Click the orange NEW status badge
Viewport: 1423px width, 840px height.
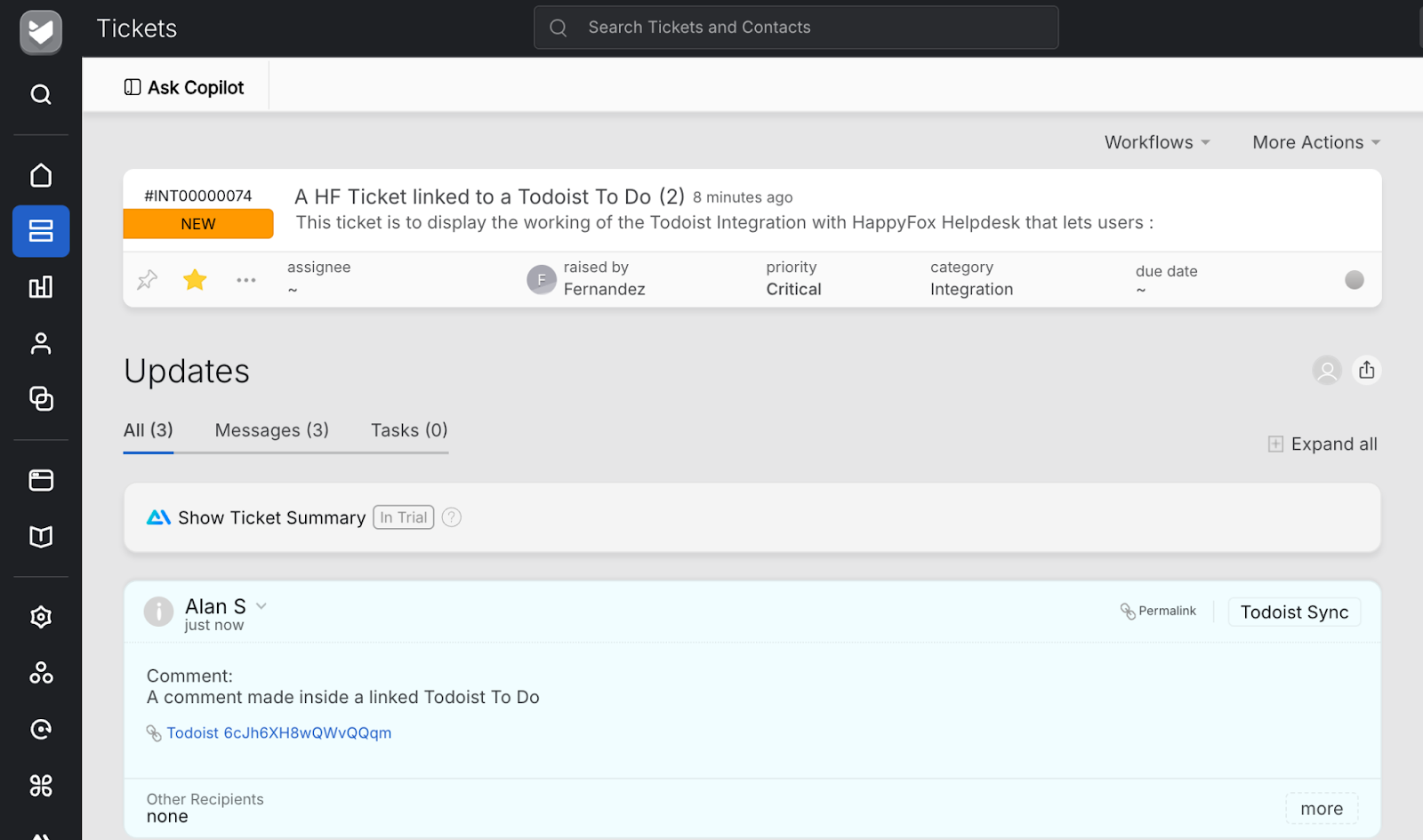pyautogui.click(x=198, y=224)
